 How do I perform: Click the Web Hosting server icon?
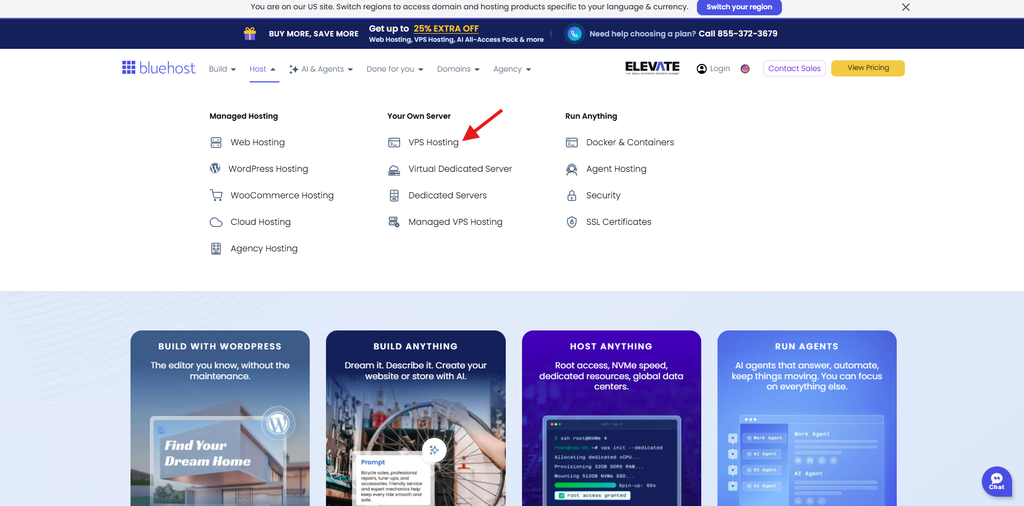[216, 142]
